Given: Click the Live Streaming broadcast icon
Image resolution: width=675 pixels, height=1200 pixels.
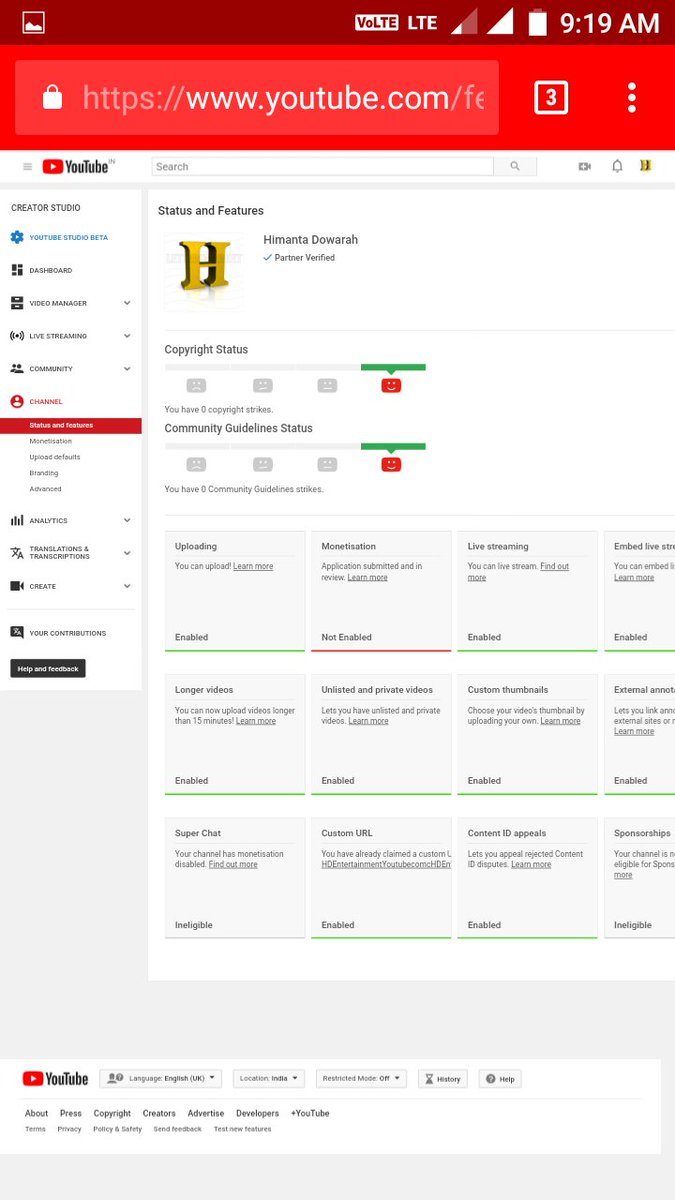Looking at the screenshot, I should click(x=17, y=336).
